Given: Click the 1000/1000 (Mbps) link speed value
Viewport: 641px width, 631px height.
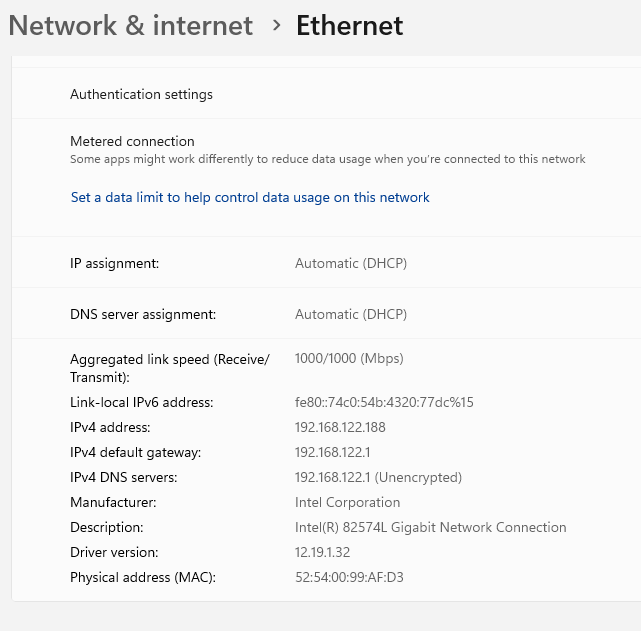Looking at the screenshot, I should 349,358.
